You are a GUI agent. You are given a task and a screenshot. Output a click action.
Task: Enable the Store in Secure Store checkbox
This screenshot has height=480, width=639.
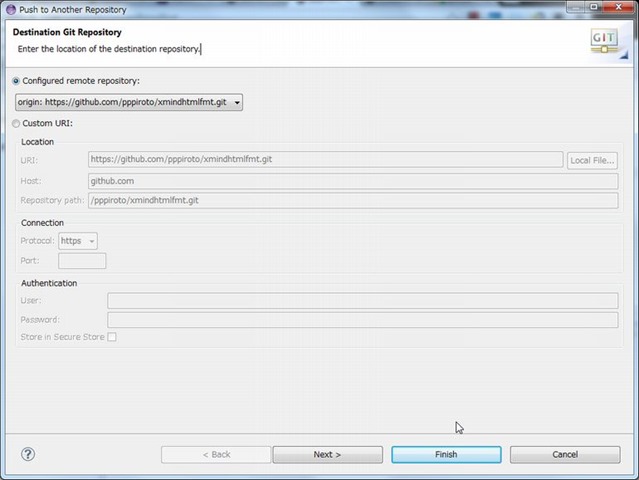(x=112, y=337)
